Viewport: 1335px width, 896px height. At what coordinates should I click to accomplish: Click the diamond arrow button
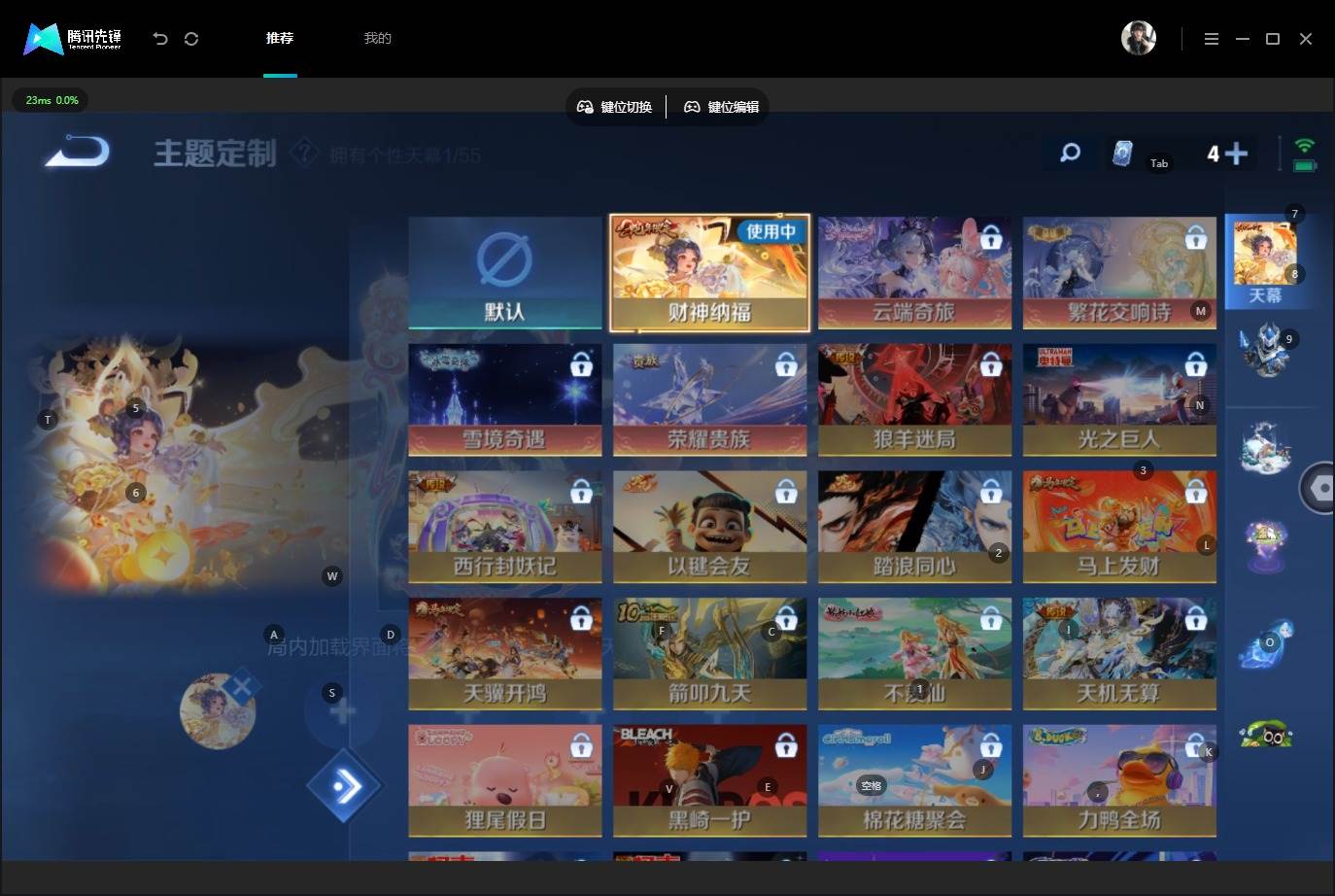pos(343,785)
